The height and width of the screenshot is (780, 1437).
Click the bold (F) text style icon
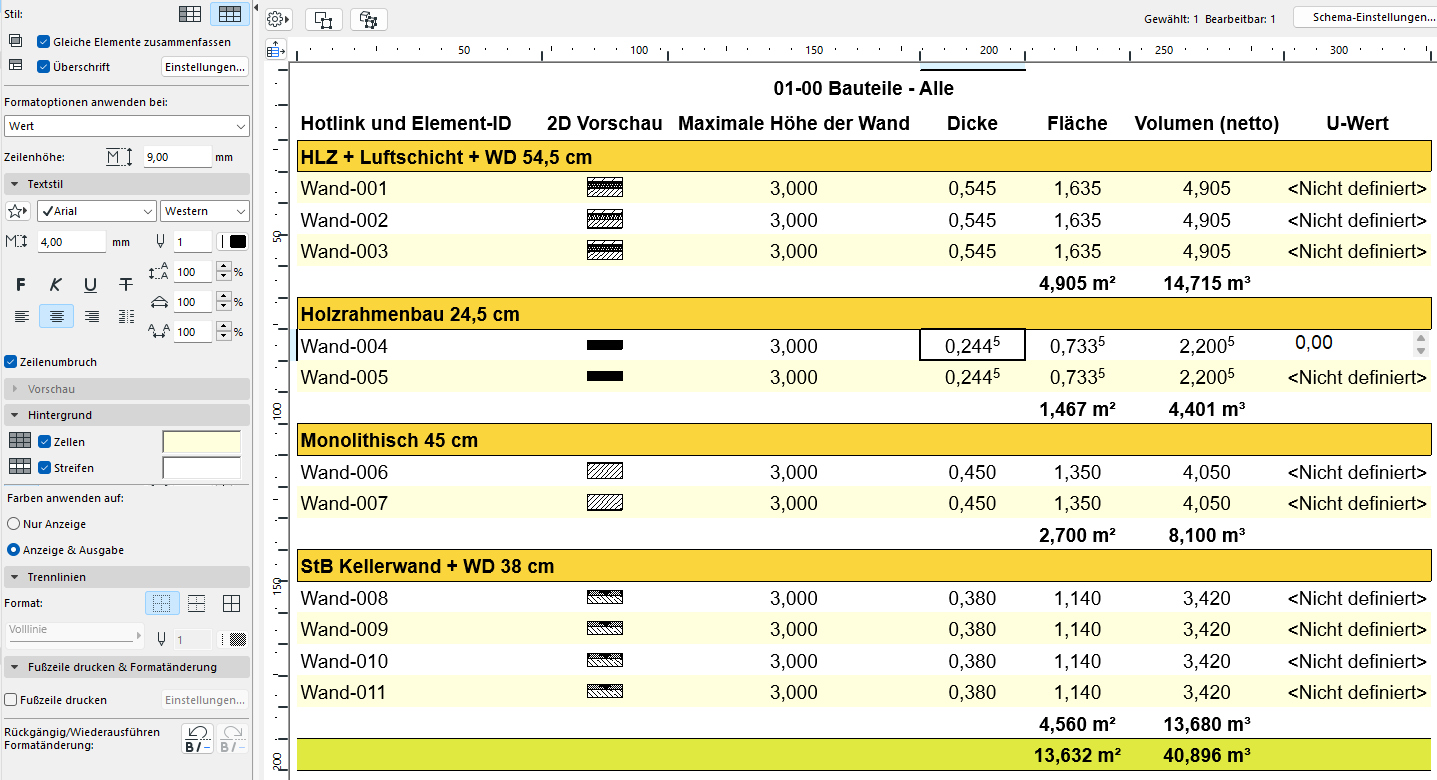[21, 286]
